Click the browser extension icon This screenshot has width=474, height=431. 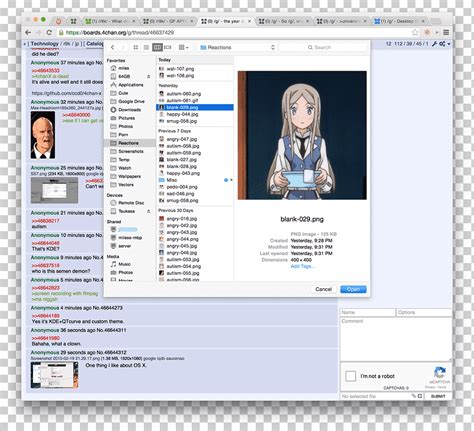[x=428, y=32]
